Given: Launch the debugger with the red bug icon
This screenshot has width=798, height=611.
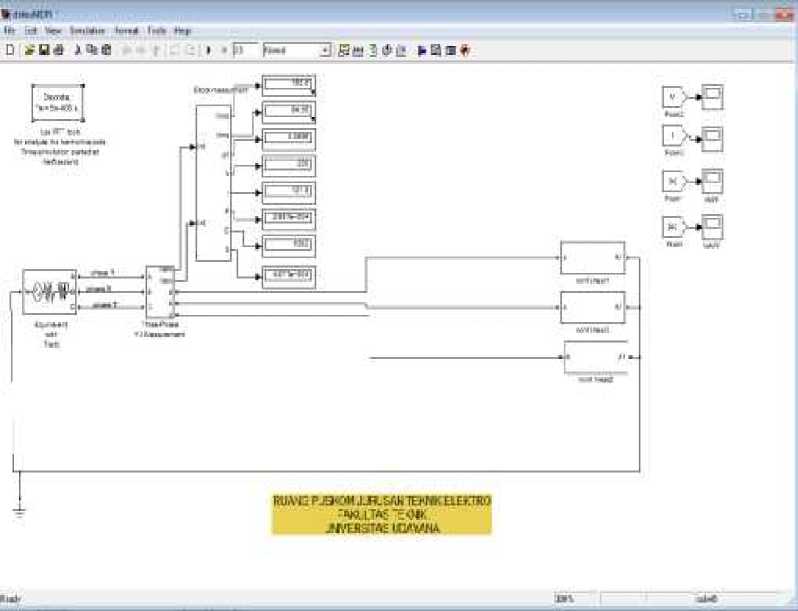Looking at the screenshot, I should [x=465, y=50].
